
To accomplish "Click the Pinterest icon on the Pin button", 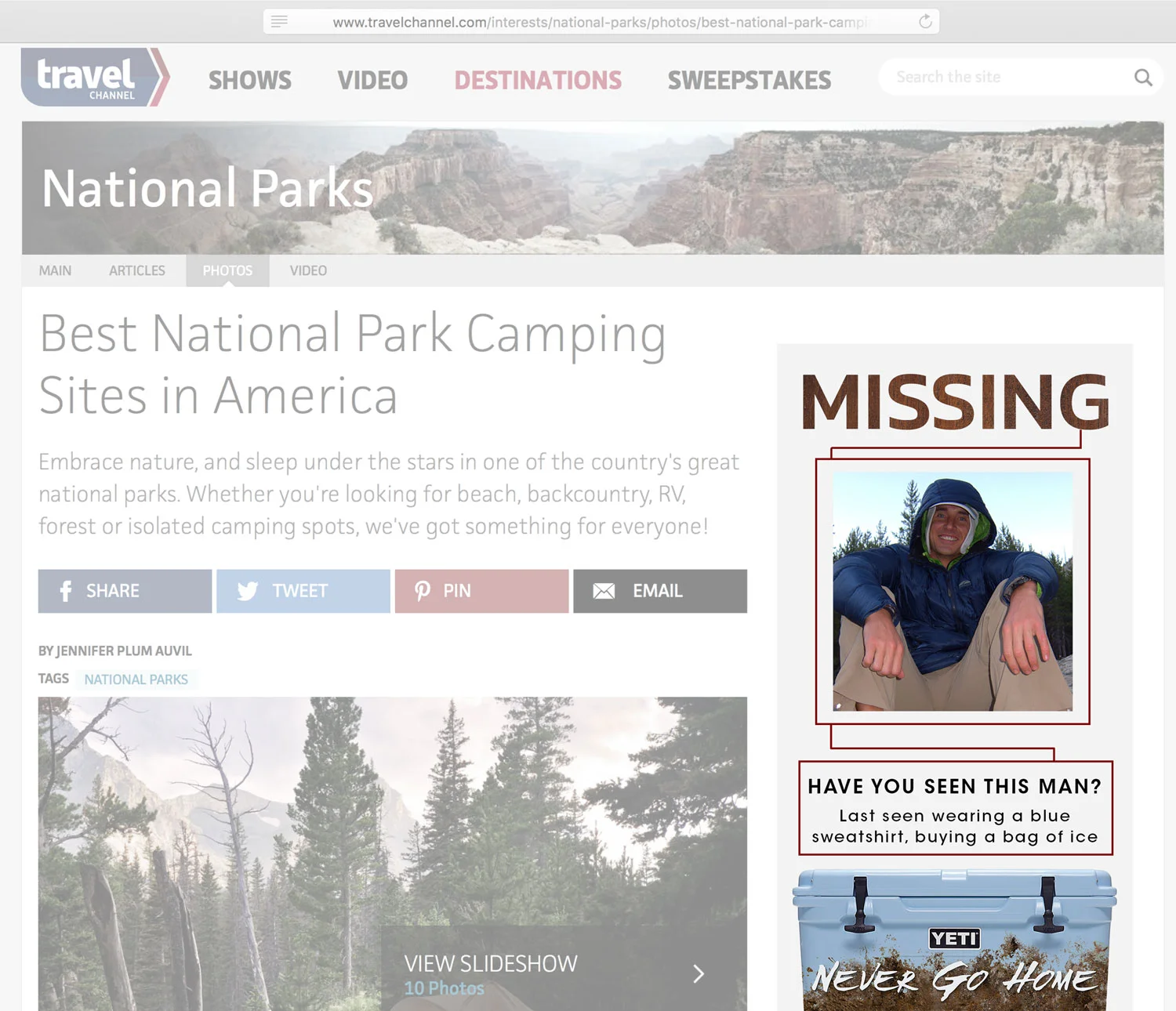I will click(x=423, y=591).
